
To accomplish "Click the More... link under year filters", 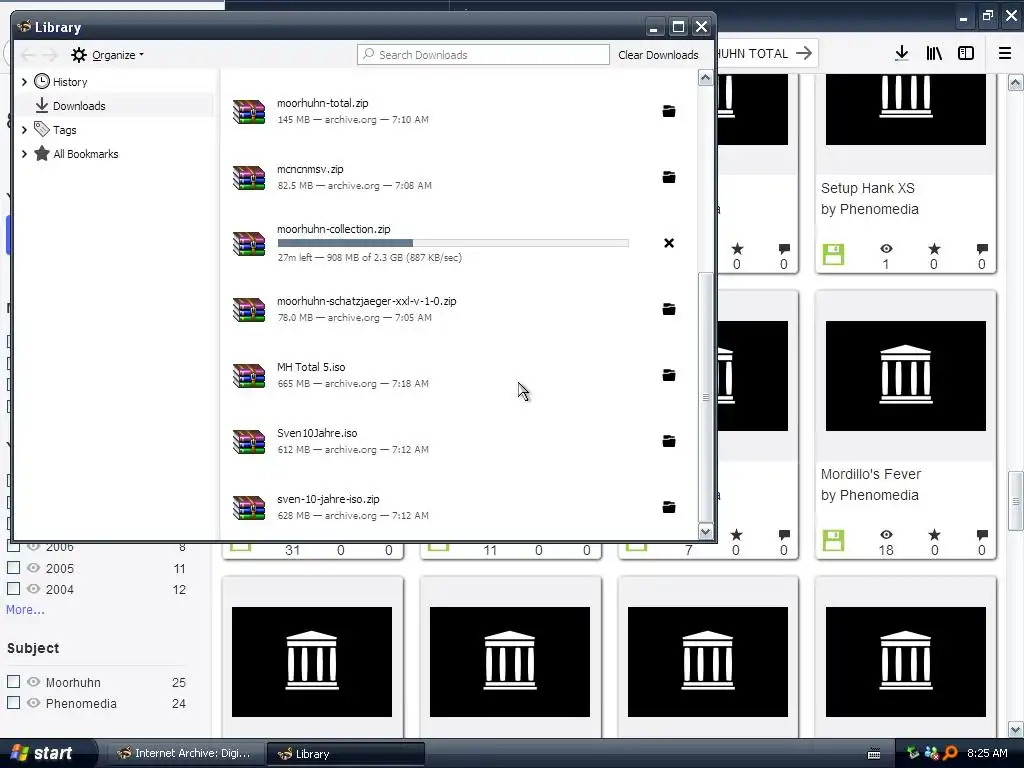I will 25,609.
